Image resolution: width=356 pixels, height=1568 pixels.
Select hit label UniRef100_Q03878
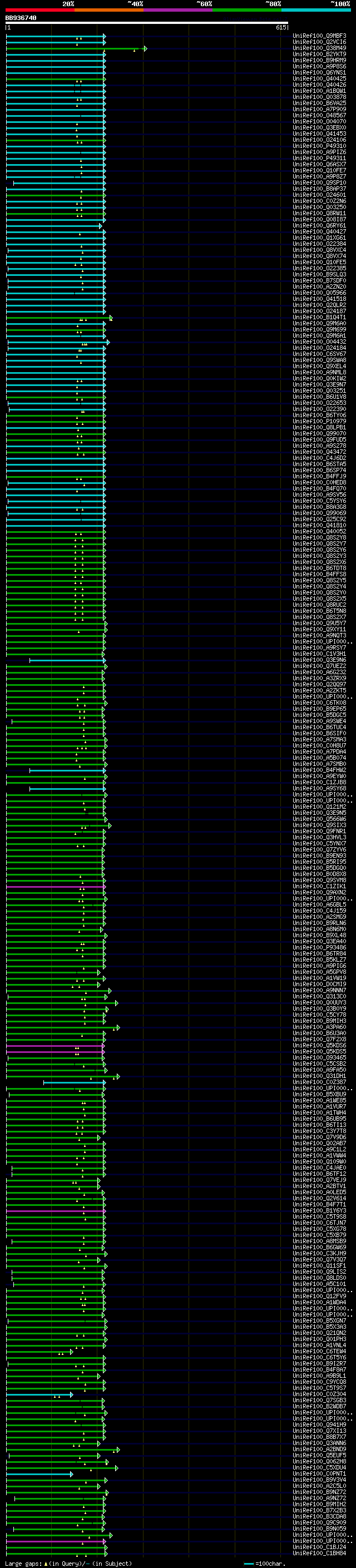point(319,97)
